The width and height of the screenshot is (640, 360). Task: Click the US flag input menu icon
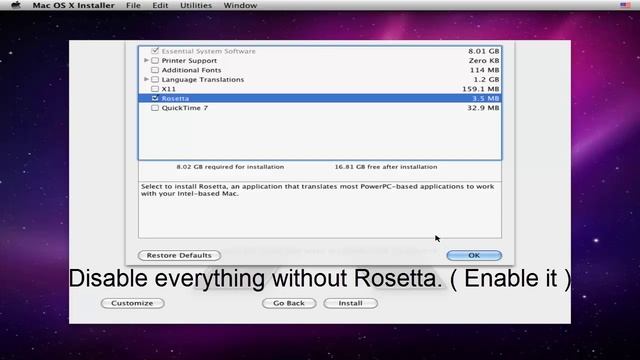coord(625,5)
